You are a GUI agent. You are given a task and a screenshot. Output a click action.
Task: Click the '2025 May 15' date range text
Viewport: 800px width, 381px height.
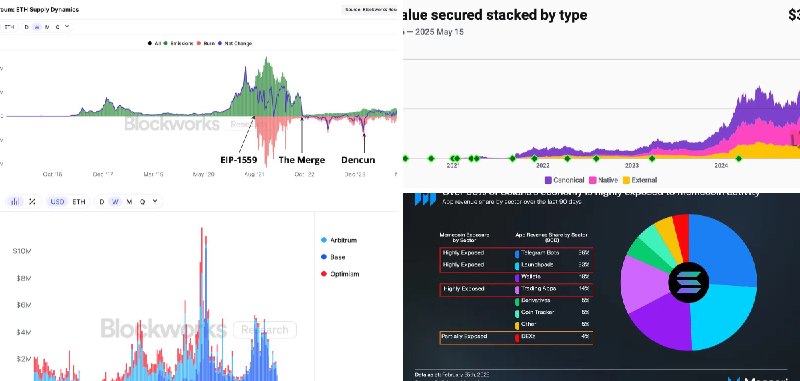[x=439, y=32]
